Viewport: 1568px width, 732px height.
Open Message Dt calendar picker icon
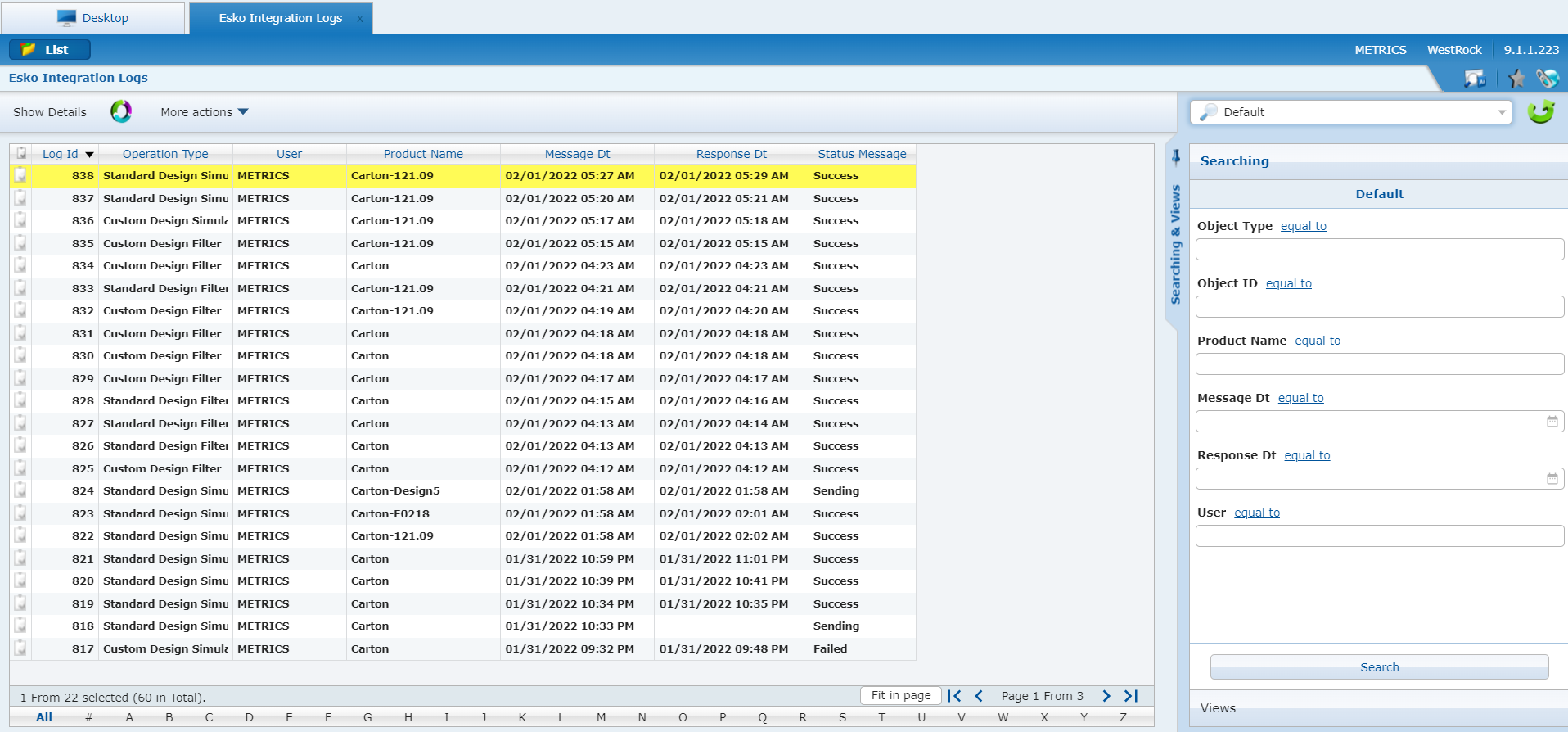tap(1552, 422)
